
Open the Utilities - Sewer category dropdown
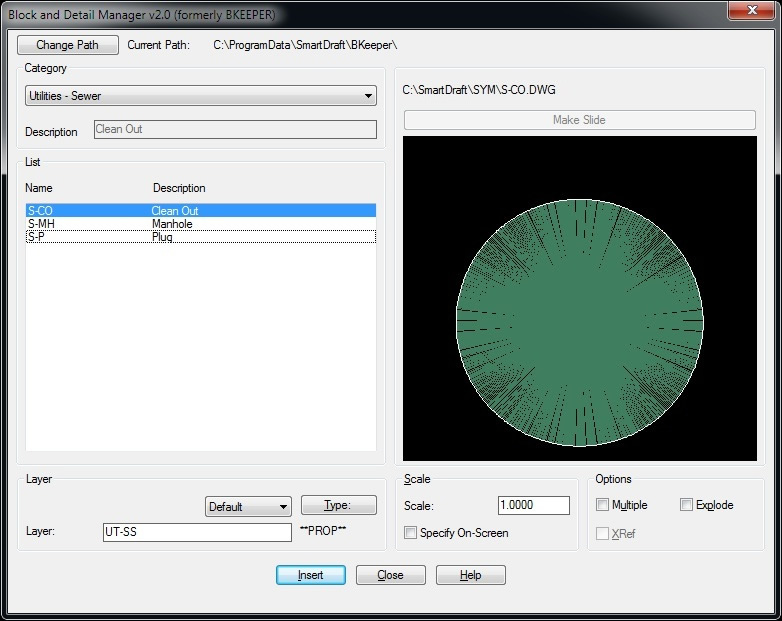[x=200, y=96]
